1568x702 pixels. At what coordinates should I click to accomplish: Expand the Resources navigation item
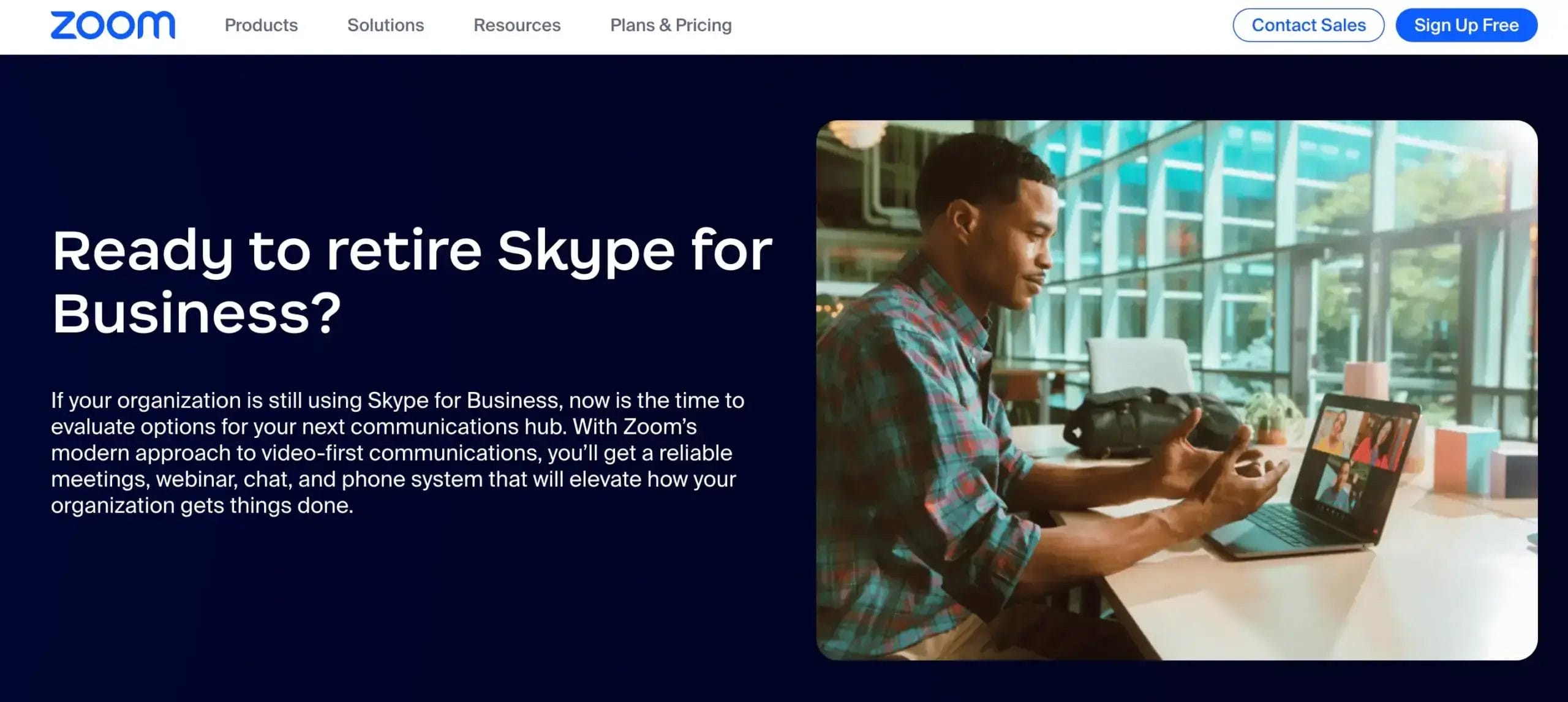pyautogui.click(x=516, y=25)
